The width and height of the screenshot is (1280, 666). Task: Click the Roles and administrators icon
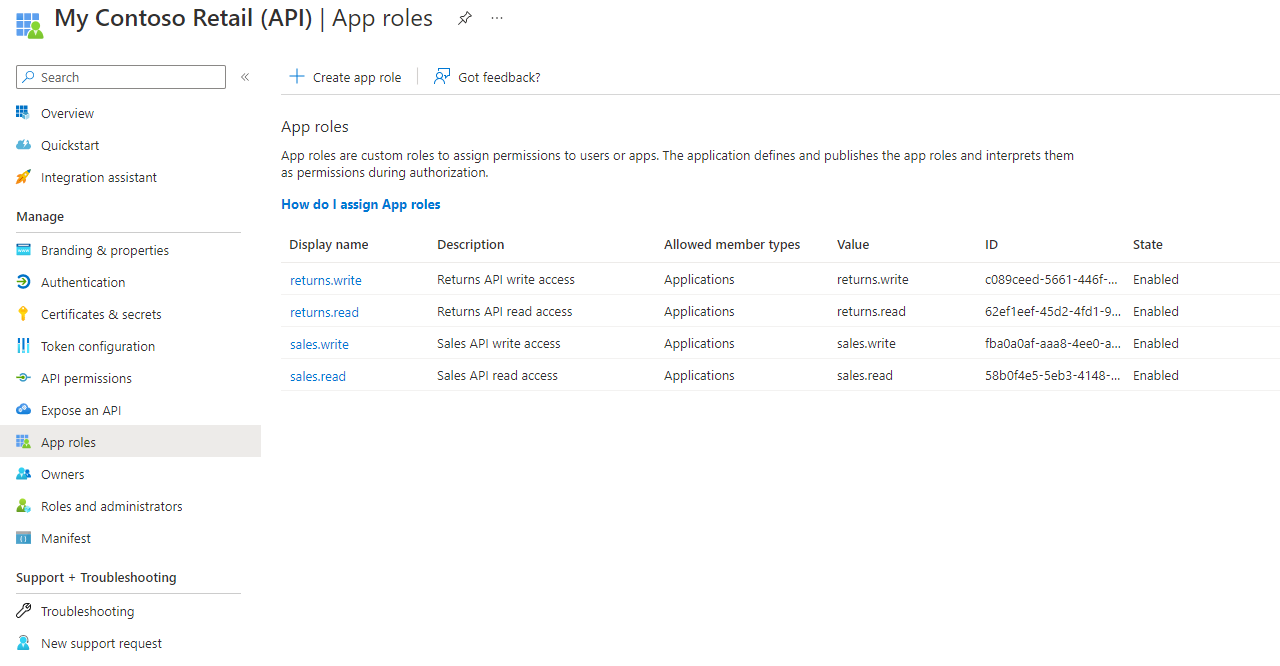click(23, 506)
